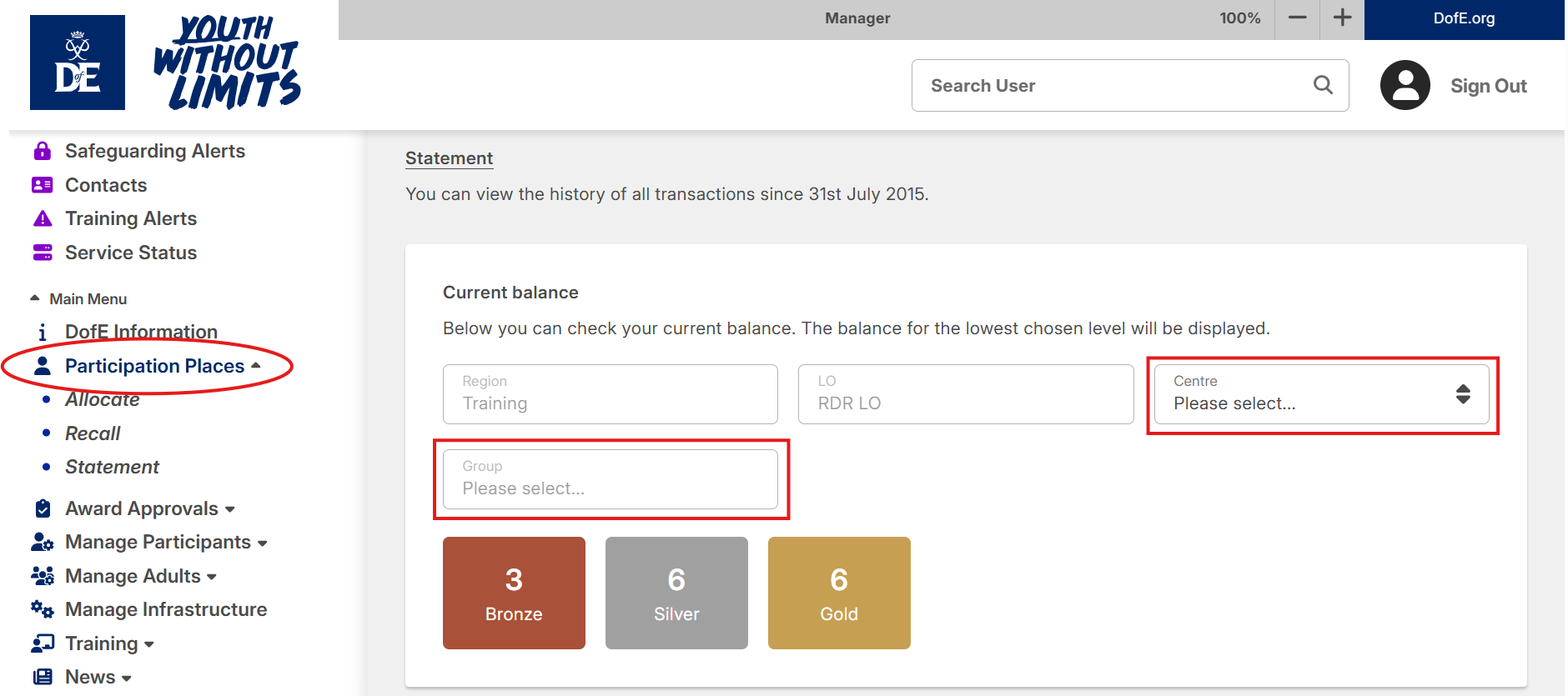Click the News newspaper icon

[x=43, y=677]
